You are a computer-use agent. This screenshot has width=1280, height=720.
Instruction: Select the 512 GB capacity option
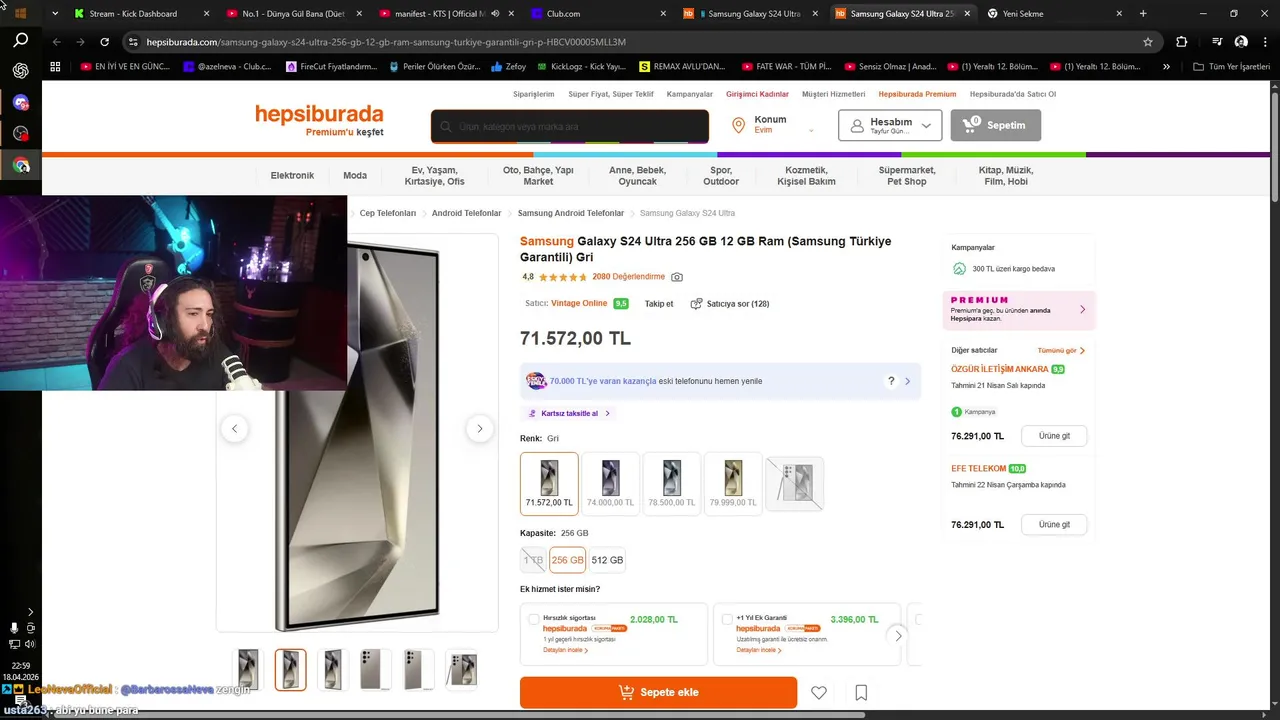tap(607, 560)
